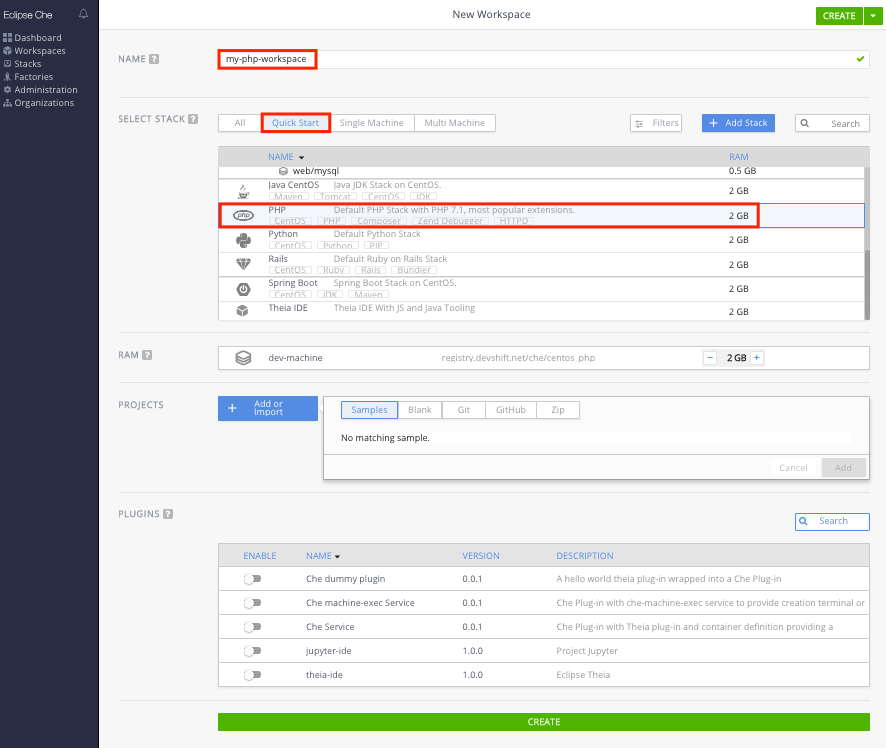The height and width of the screenshot is (748, 886).
Task: Click the web/mysql machine icon
Action: point(283,171)
